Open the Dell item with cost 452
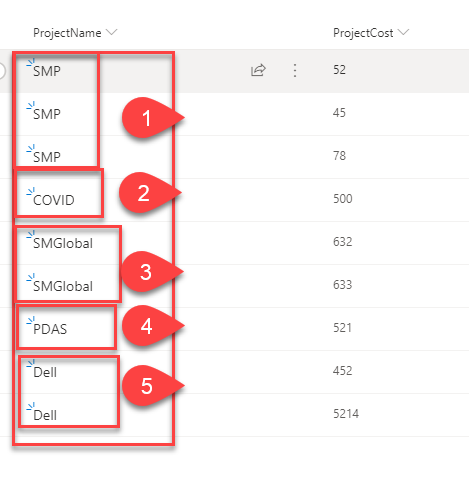This screenshot has height=499, width=469. coord(45,372)
